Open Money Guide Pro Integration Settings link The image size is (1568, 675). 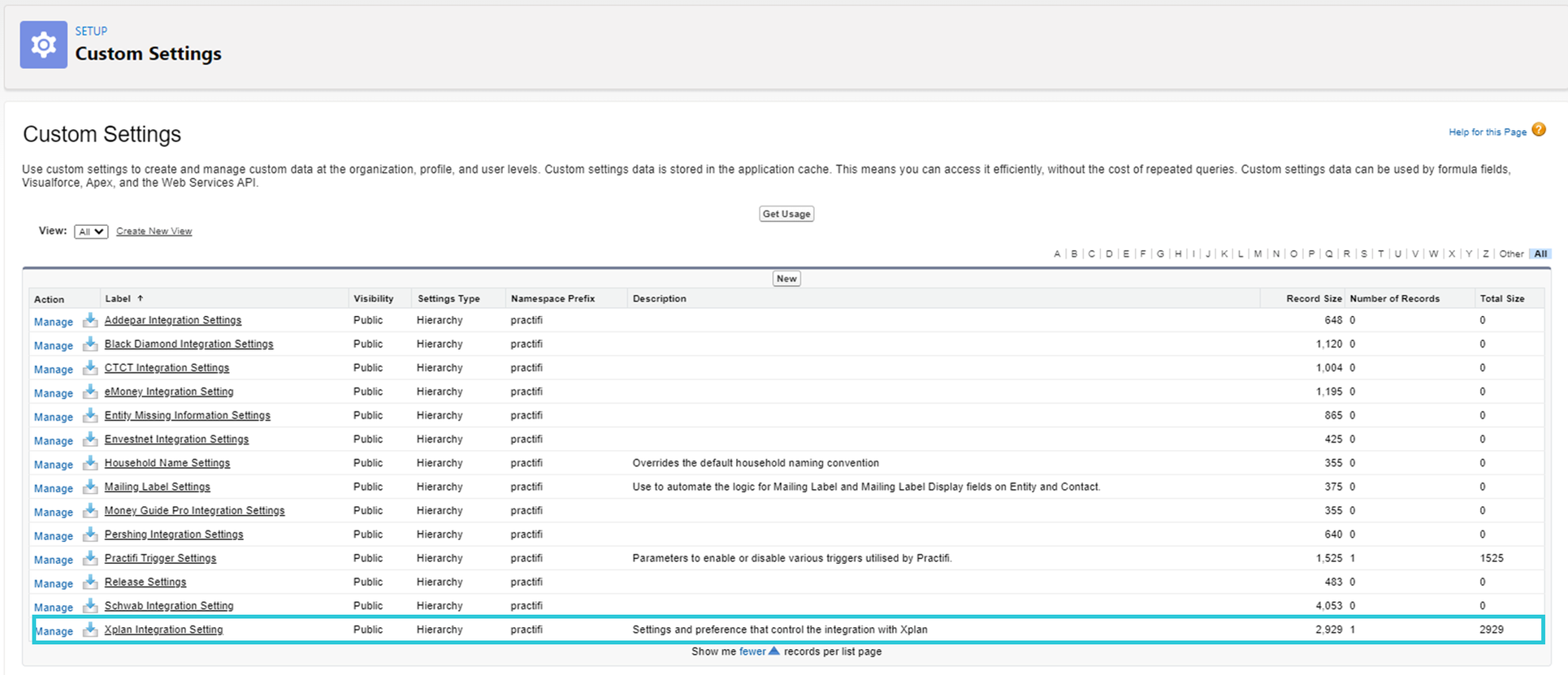pyautogui.click(x=195, y=510)
